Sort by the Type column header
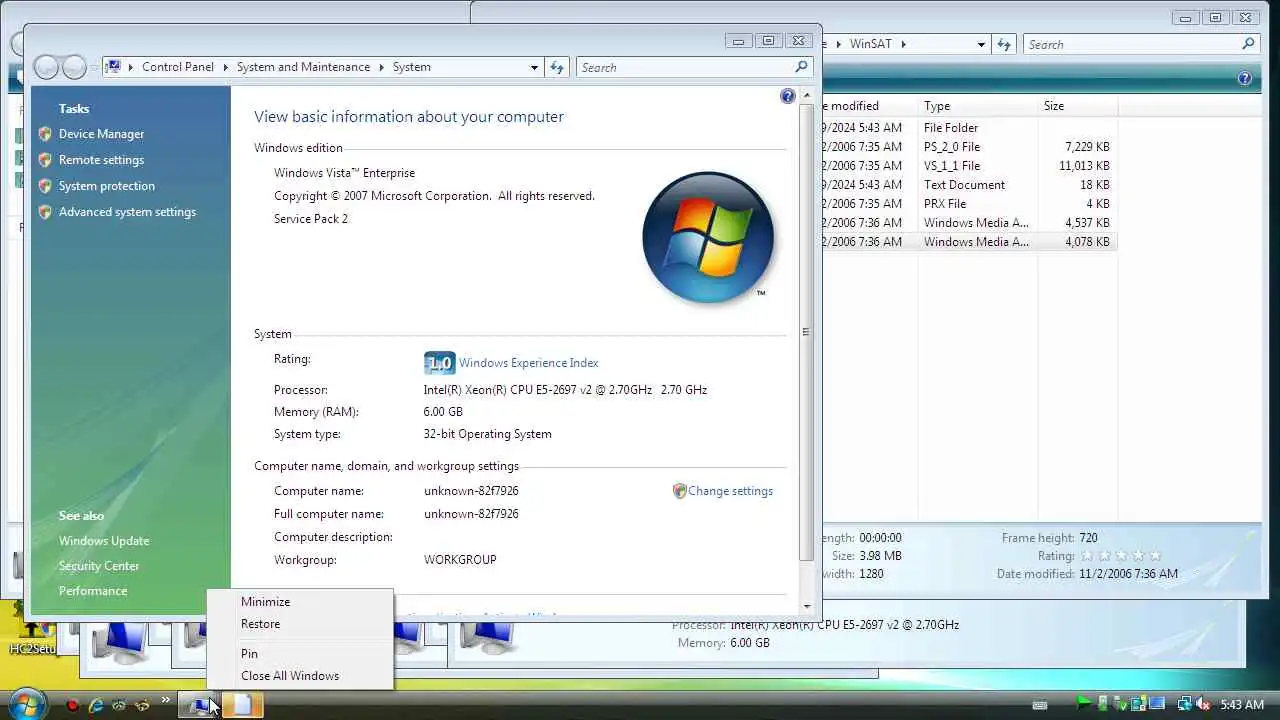Viewport: 1280px width, 720px height. 979,106
